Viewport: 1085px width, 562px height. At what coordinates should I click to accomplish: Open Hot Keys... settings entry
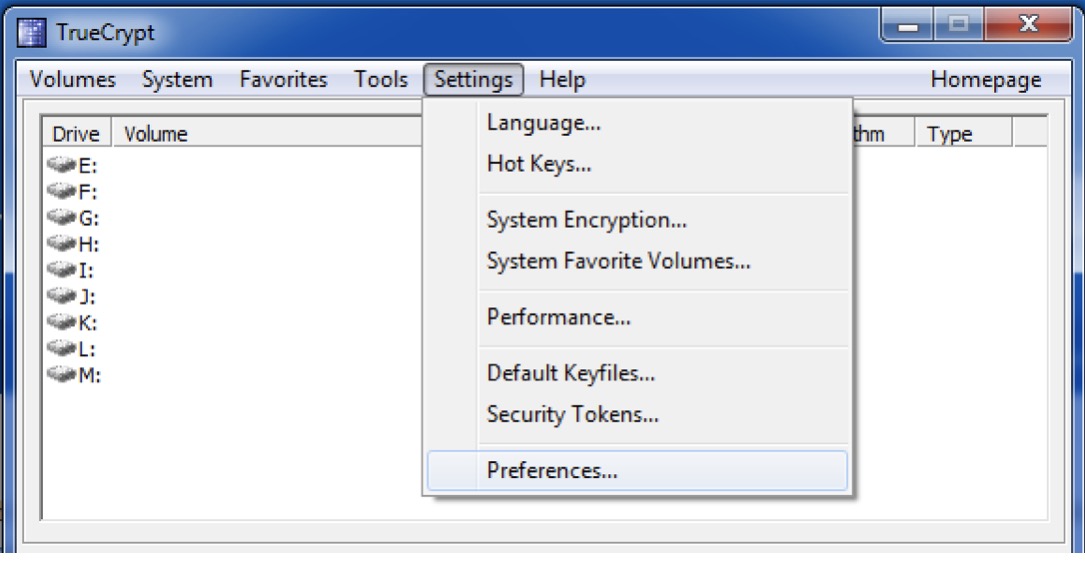click(x=539, y=165)
